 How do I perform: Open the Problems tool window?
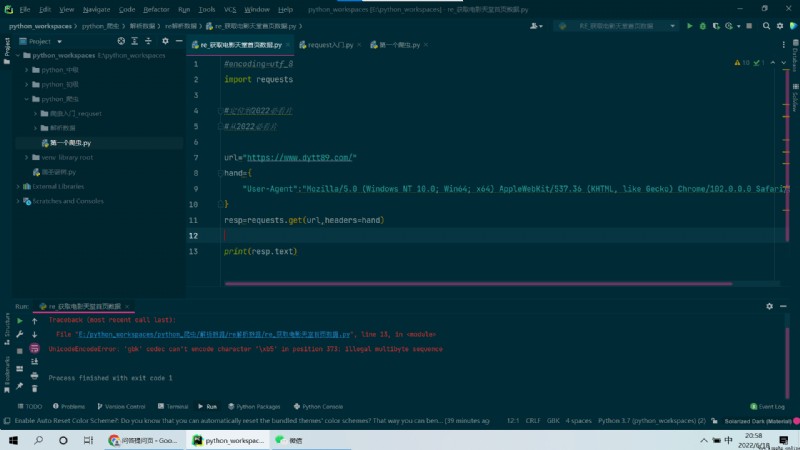pos(69,407)
